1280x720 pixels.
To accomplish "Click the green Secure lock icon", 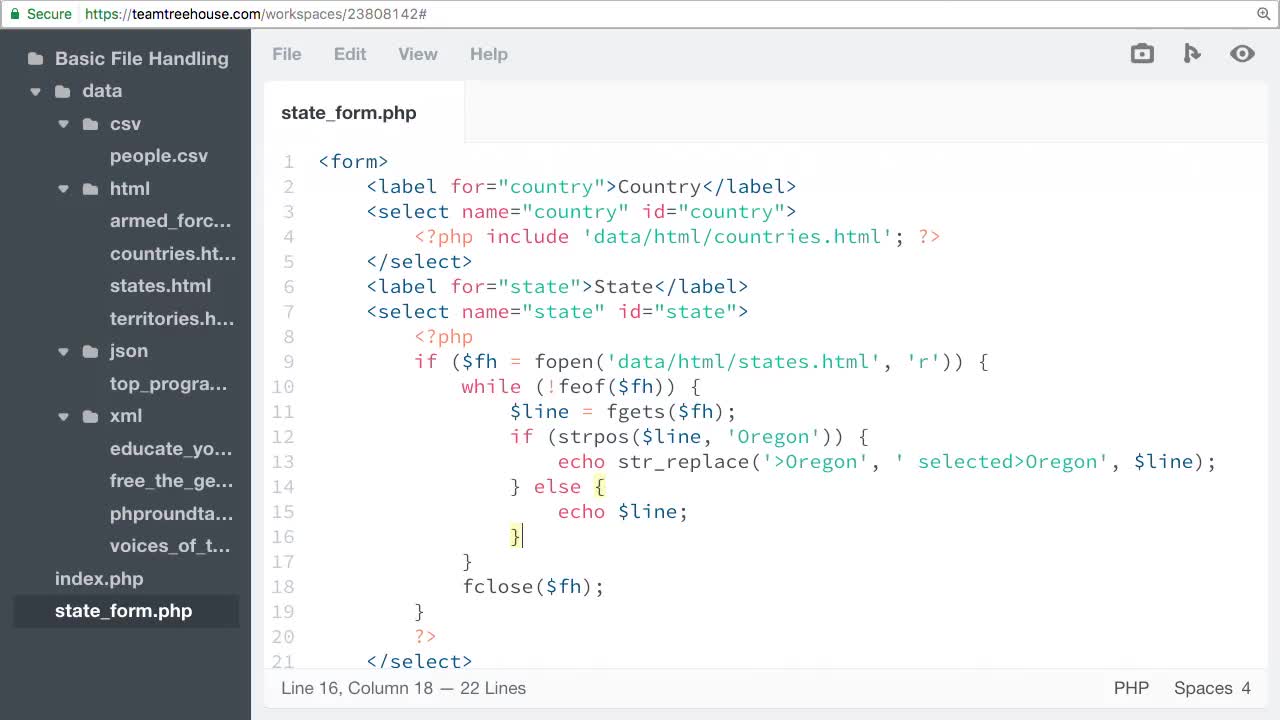I will click(15, 14).
